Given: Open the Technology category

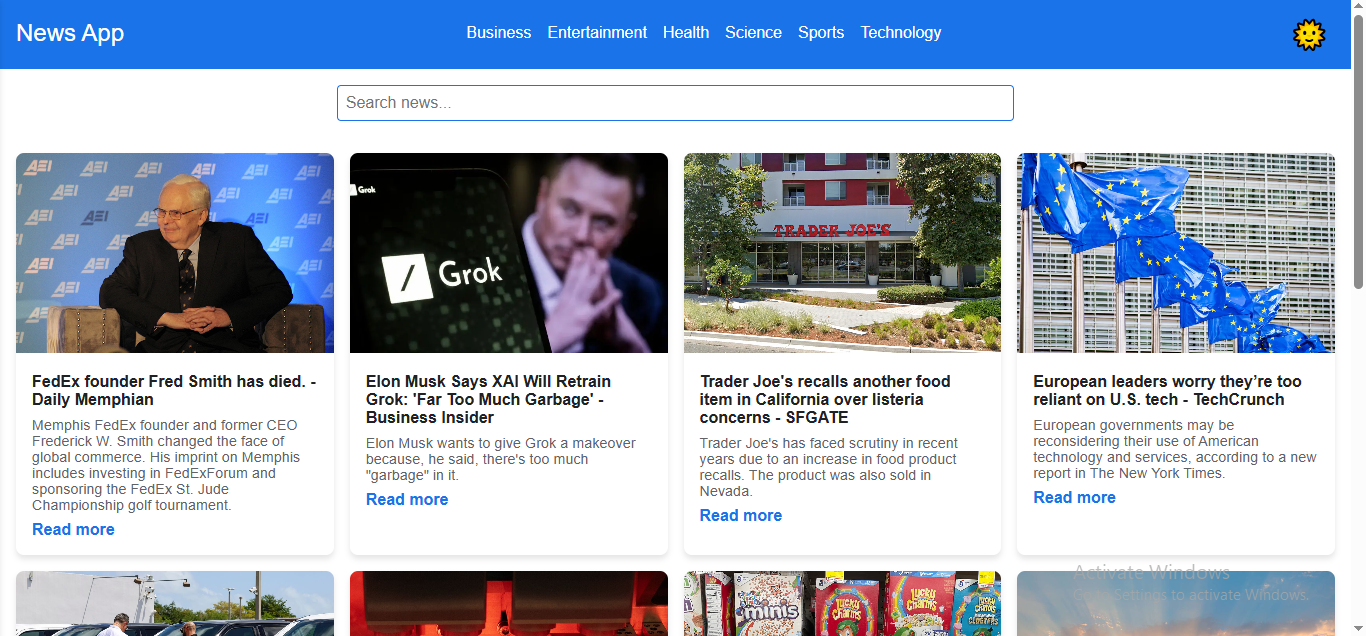Looking at the screenshot, I should [x=901, y=33].
